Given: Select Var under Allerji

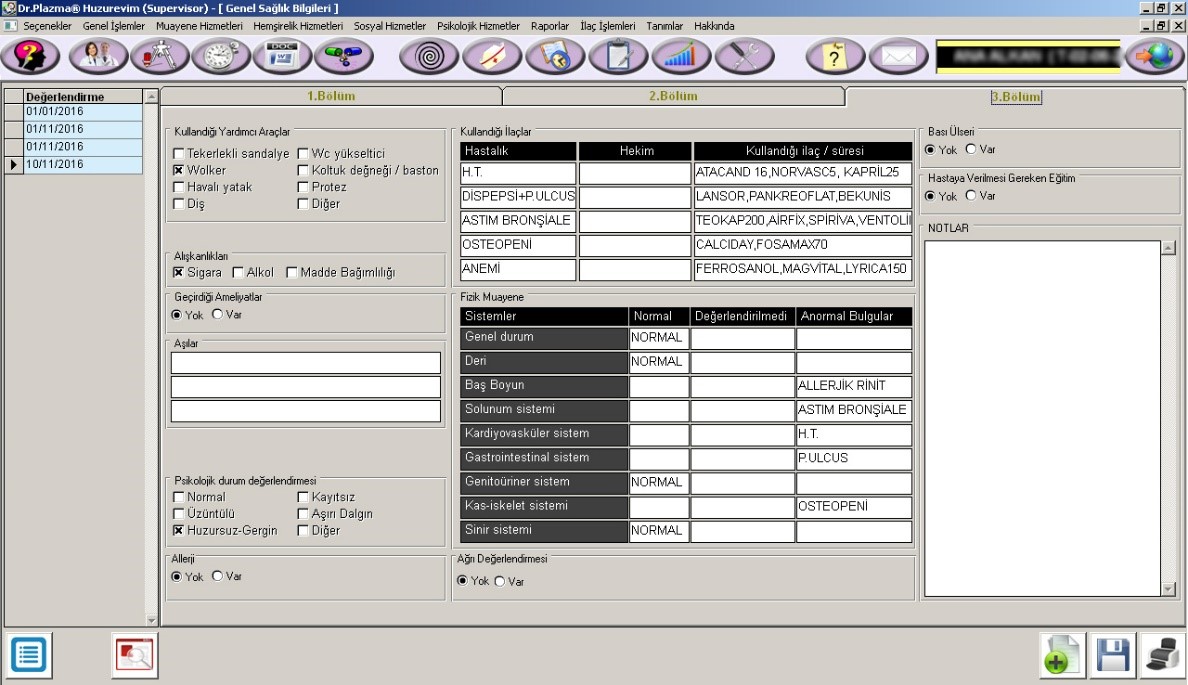Looking at the screenshot, I should [x=217, y=576].
